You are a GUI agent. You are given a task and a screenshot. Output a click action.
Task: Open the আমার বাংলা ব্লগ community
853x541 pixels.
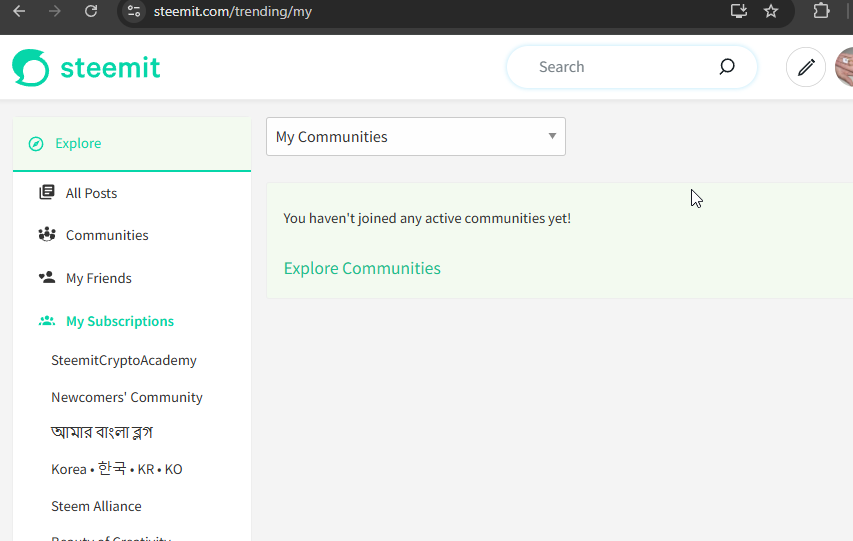coord(102,432)
